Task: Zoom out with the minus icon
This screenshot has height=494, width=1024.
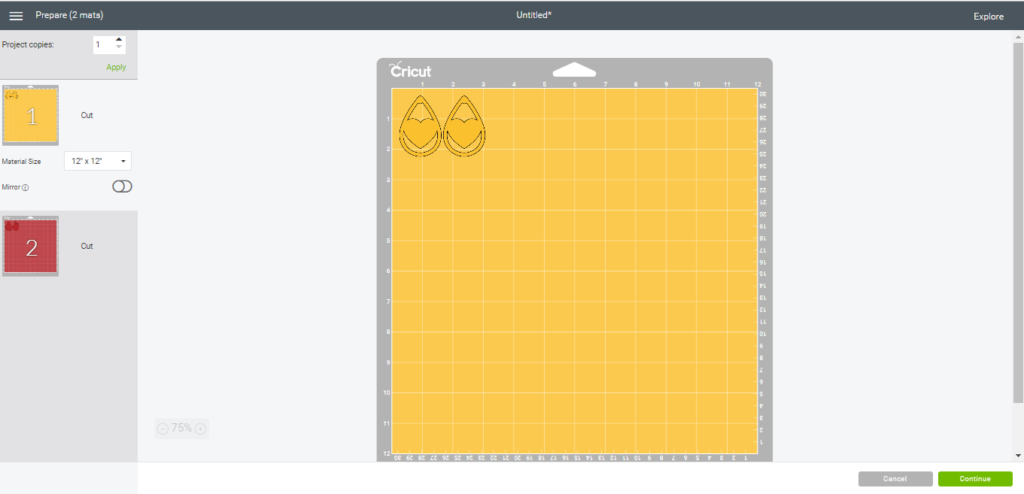Action: (163, 428)
